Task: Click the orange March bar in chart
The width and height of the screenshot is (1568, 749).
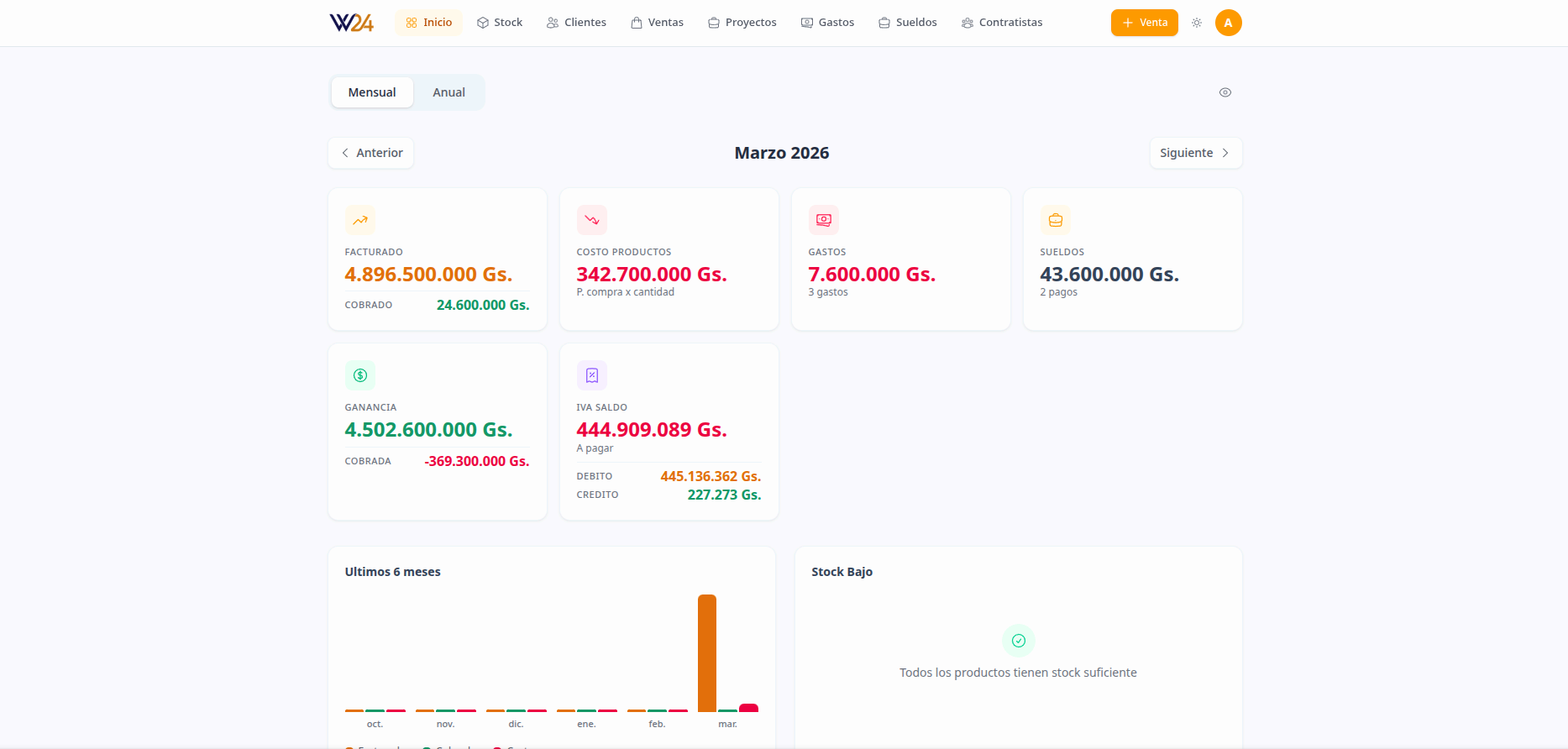Action: click(x=707, y=652)
